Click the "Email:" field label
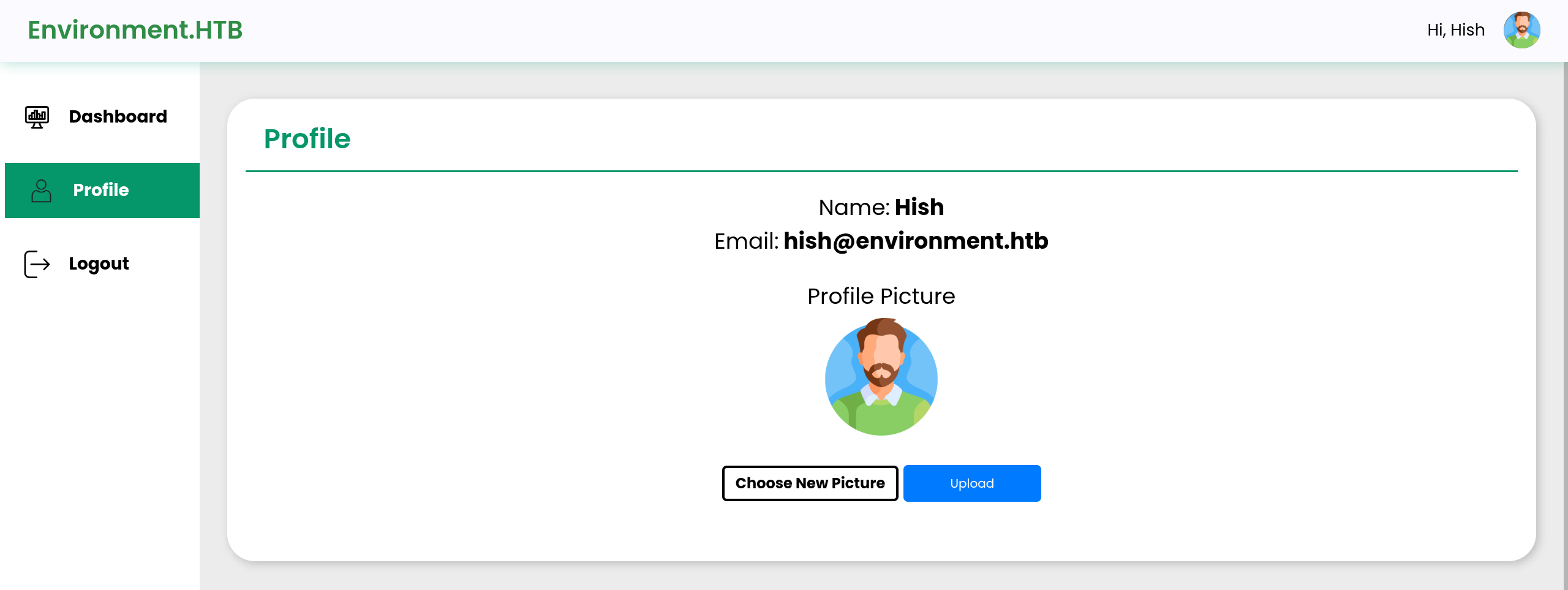The image size is (1568, 590). 746,241
